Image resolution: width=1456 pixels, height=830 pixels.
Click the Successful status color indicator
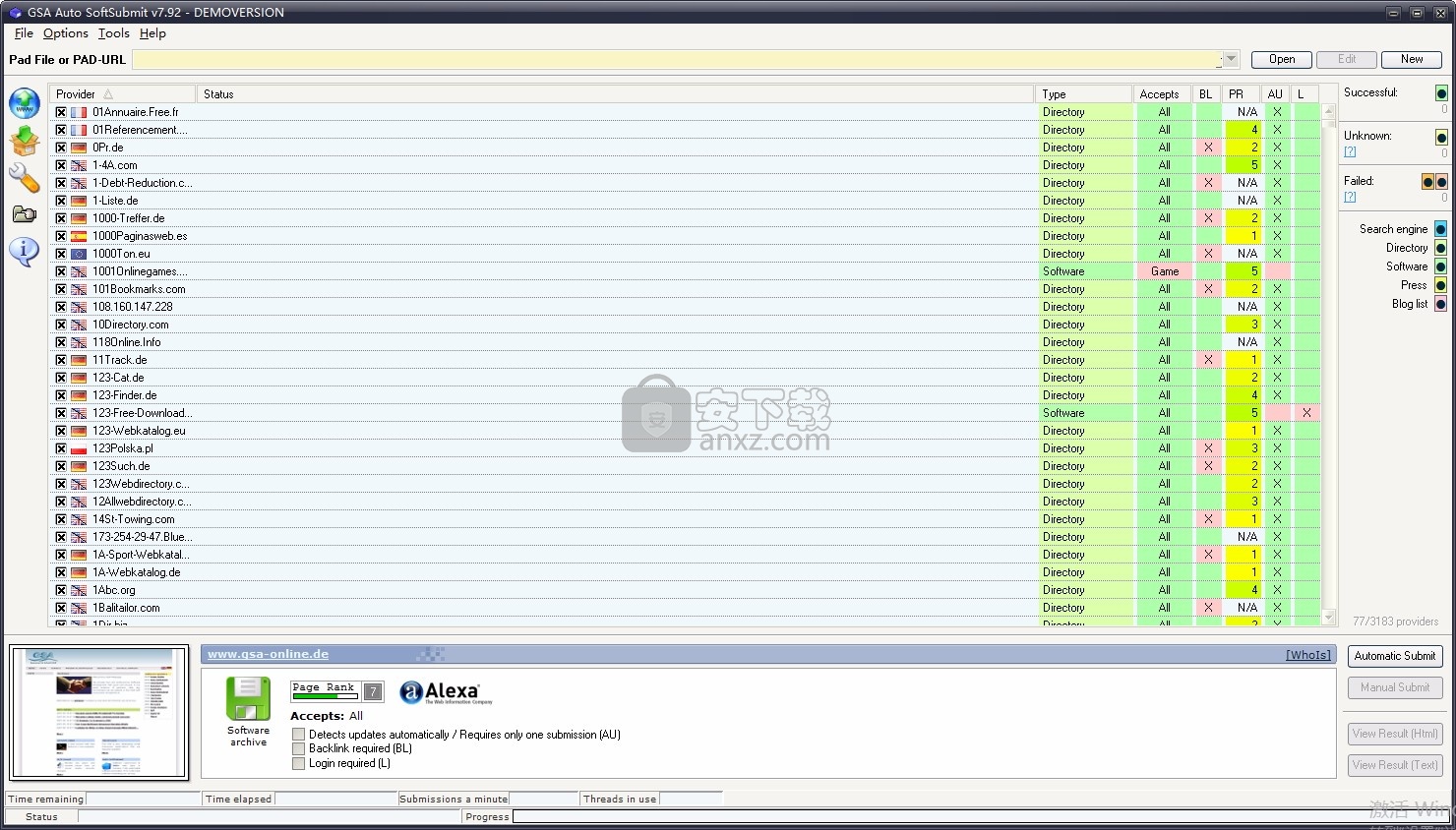click(x=1441, y=93)
